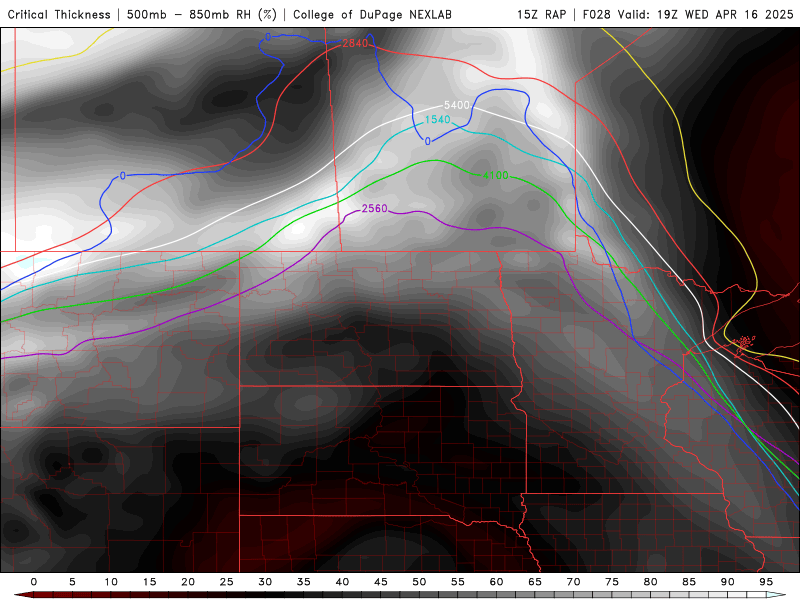800x600 pixels.
Task: Click the red "2840" contour label
Action: coord(355,43)
